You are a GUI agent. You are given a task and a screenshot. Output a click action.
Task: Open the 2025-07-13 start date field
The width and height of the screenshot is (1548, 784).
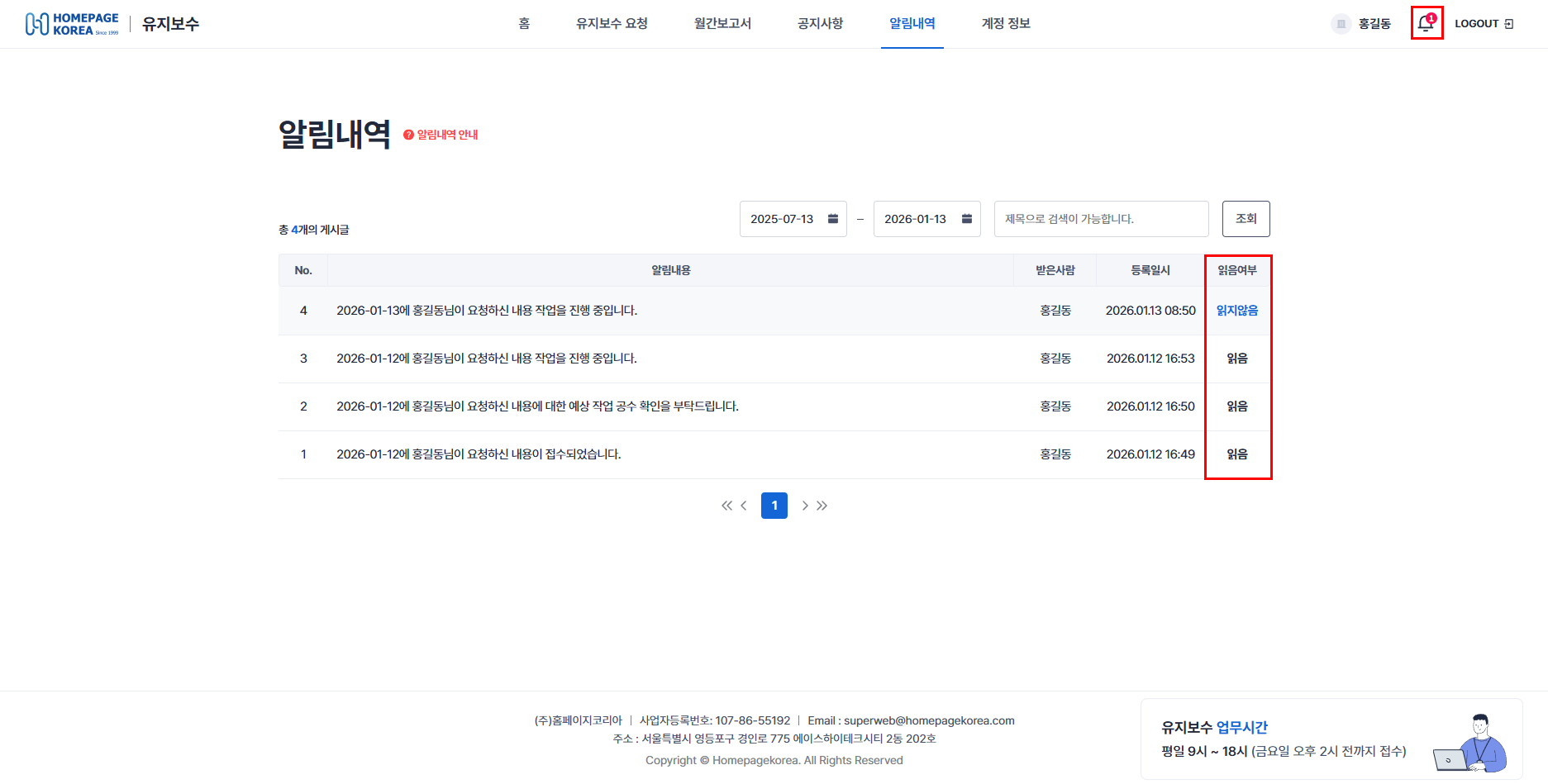point(782,219)
